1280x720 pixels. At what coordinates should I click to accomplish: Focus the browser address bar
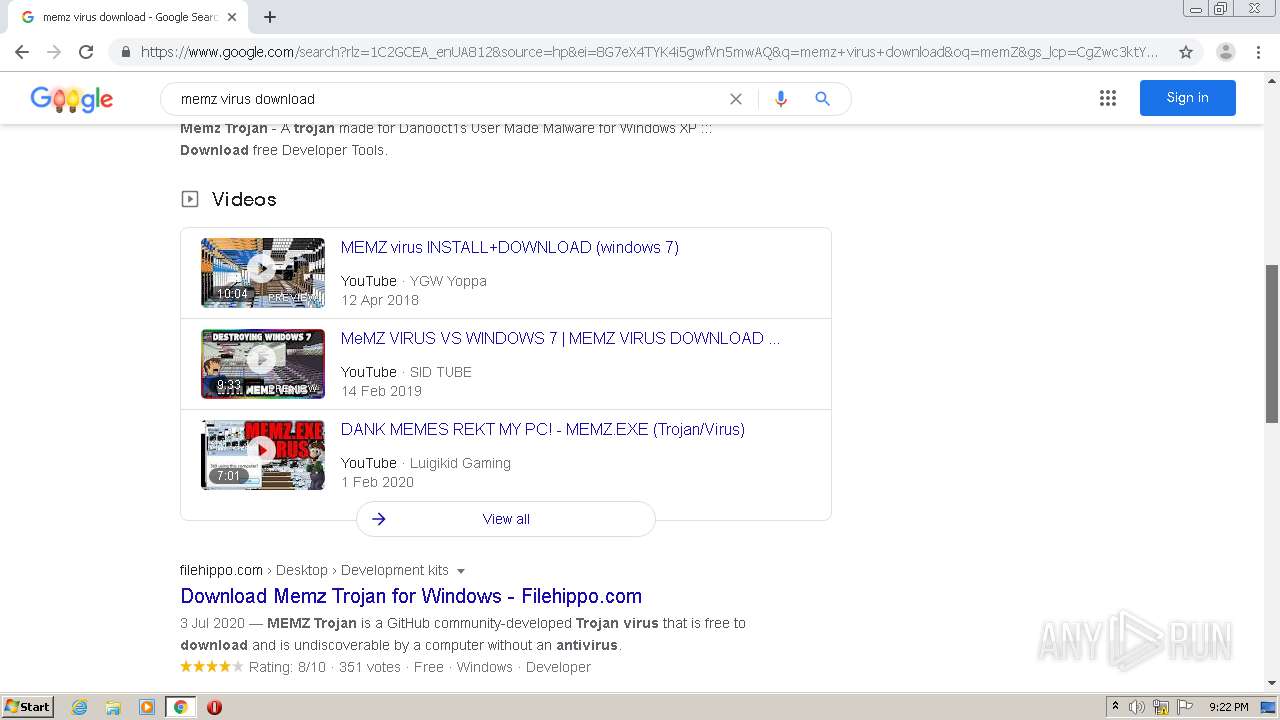coord(648,52)
